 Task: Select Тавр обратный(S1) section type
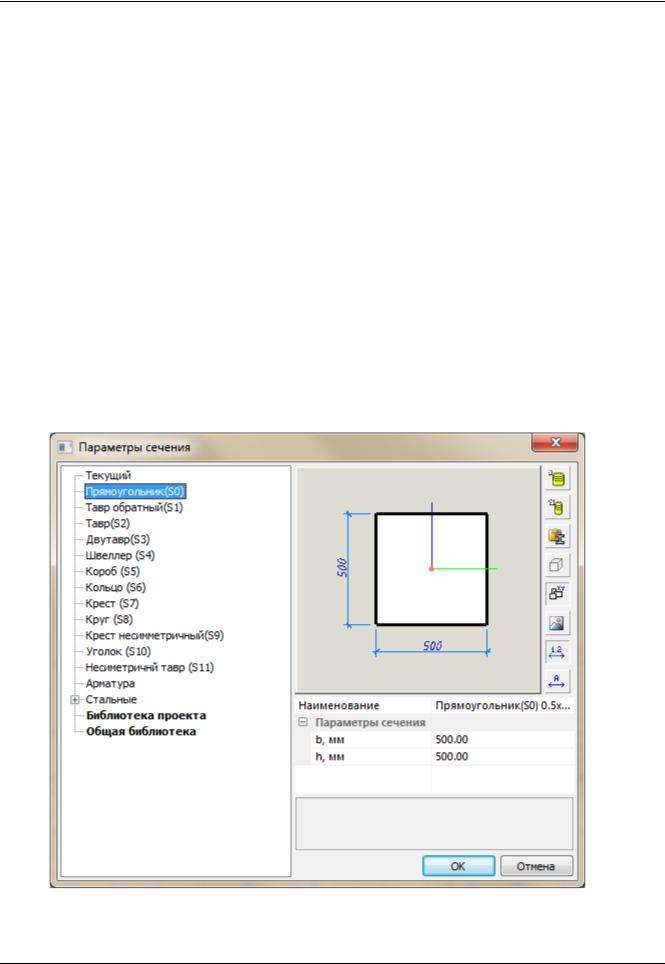[134, 507]
